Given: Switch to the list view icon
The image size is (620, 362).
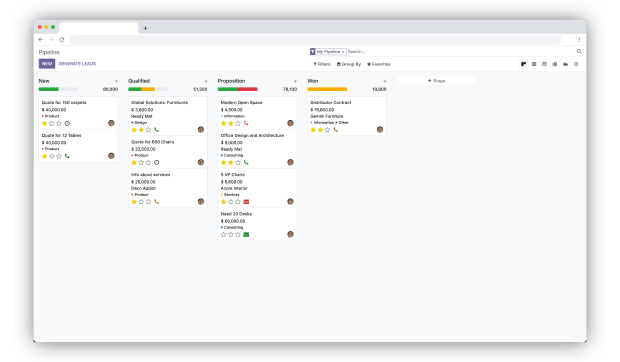Looking at the screenshot, I should point(534,64).
